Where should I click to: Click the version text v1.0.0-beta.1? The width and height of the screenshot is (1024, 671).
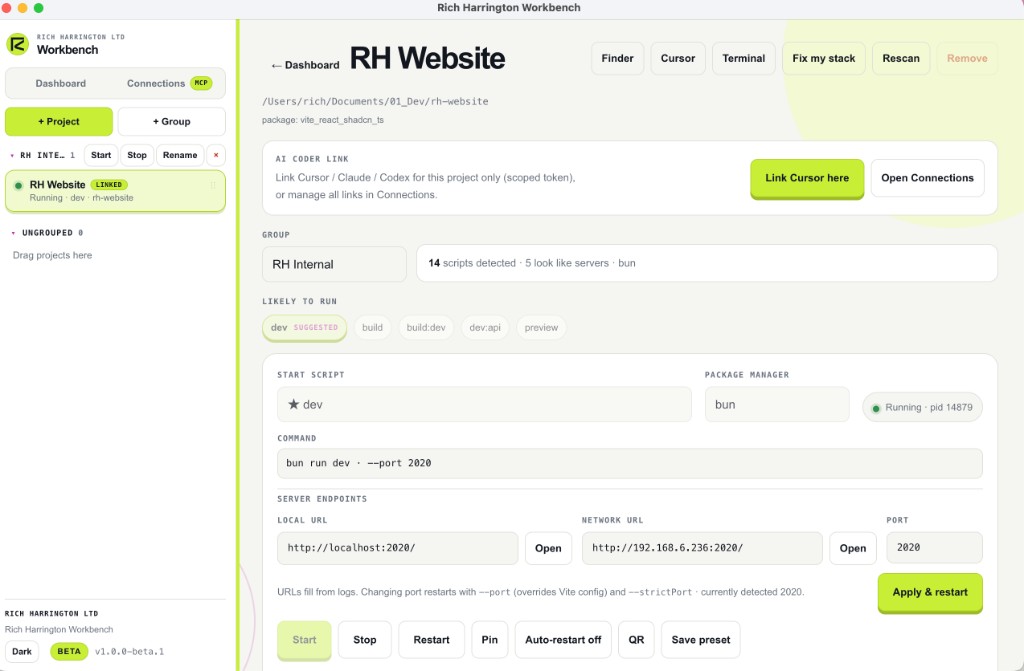(129, 652)
